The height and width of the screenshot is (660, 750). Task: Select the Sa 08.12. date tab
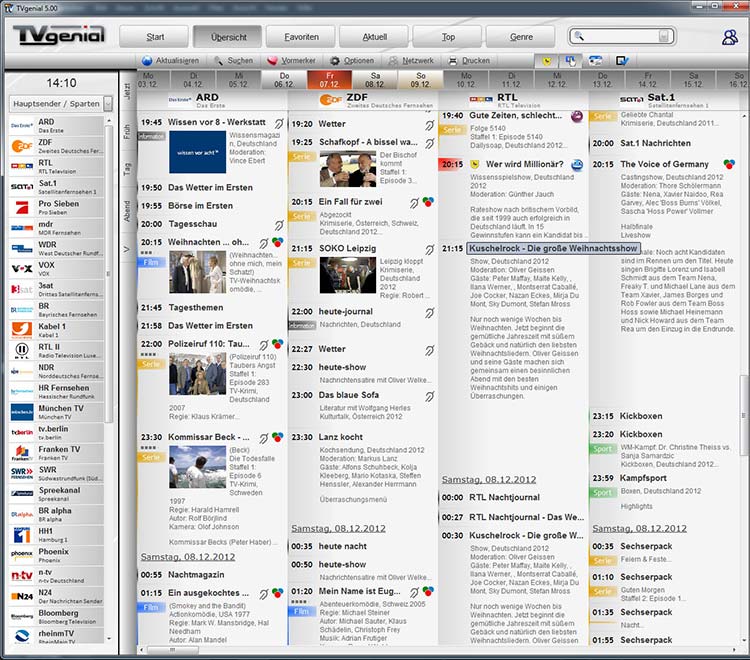click(x=375, y=80)
